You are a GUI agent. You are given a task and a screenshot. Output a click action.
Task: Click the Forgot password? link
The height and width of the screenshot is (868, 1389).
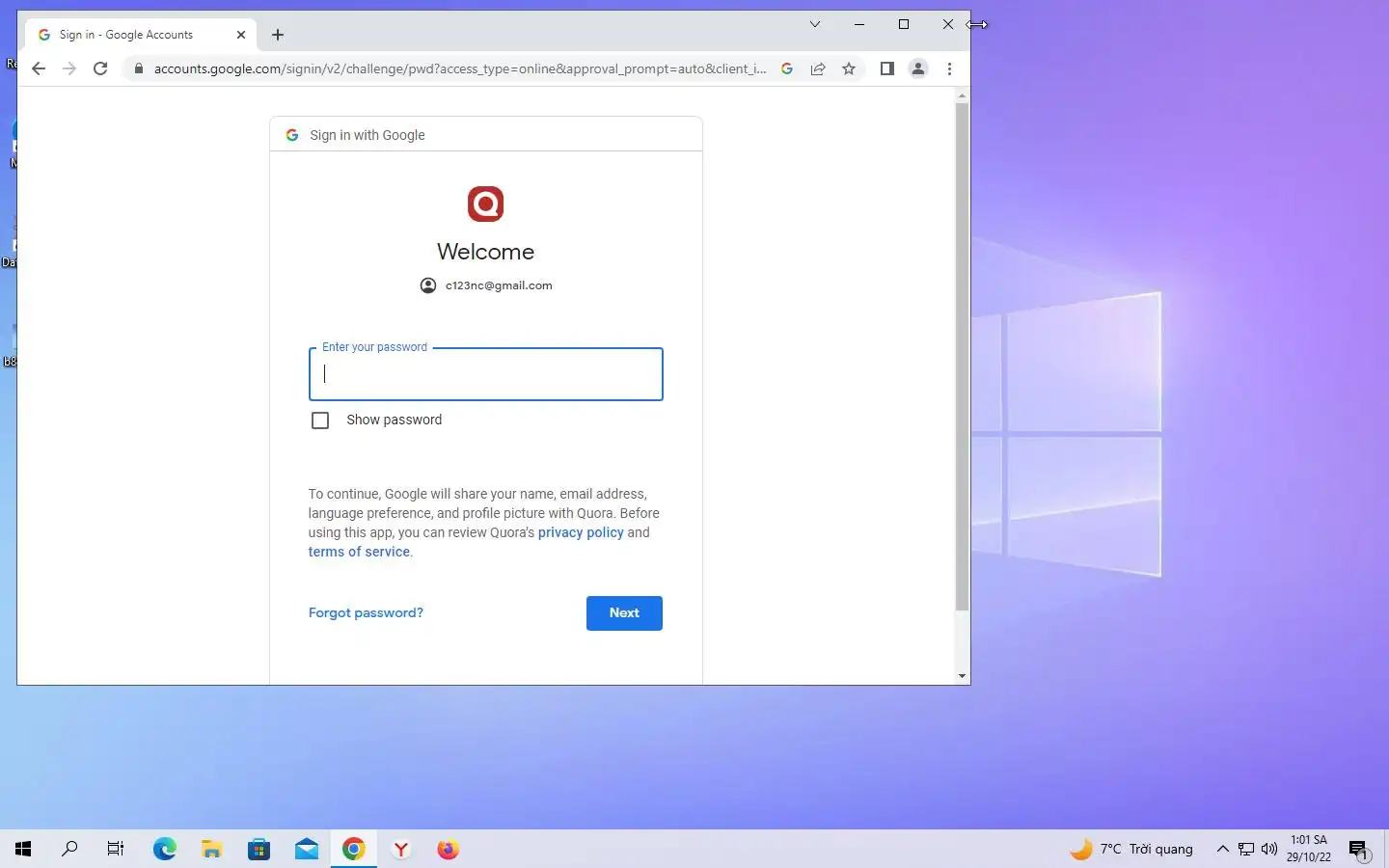pyautogui.click(x=366, y=612)
